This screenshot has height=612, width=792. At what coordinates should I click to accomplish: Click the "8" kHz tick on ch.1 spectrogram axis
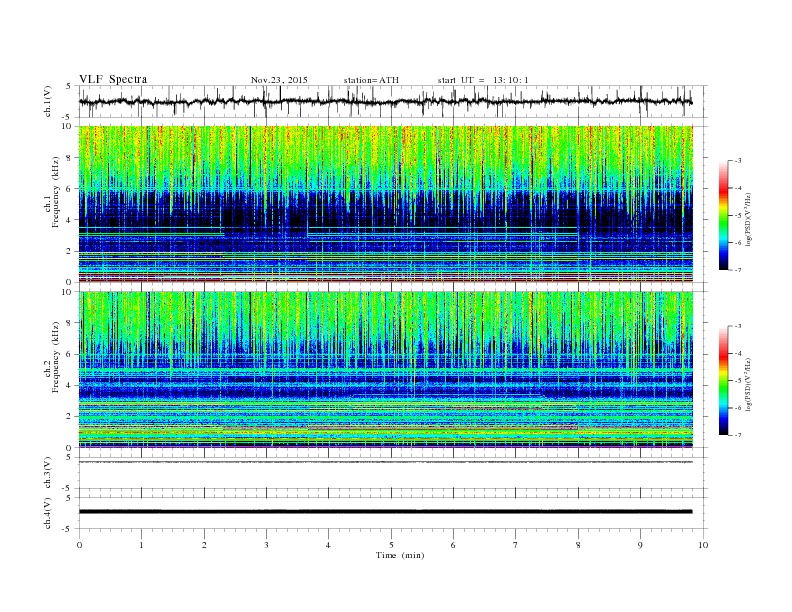coord(69,158)
